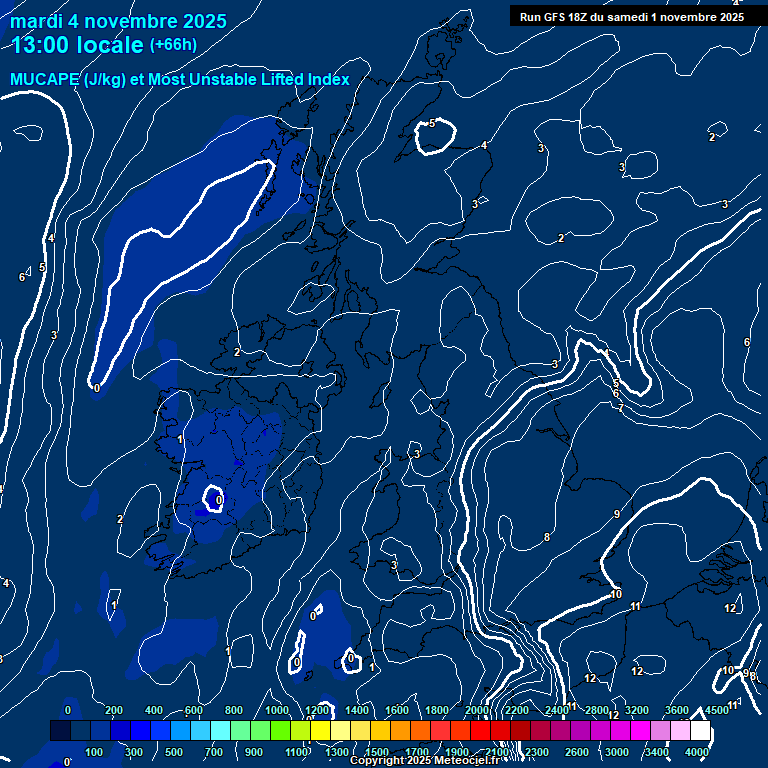Click the legend swatch between 0 and 100
Image resolution: width=768 pixels, height=768 pixels.
coord(80,730)
